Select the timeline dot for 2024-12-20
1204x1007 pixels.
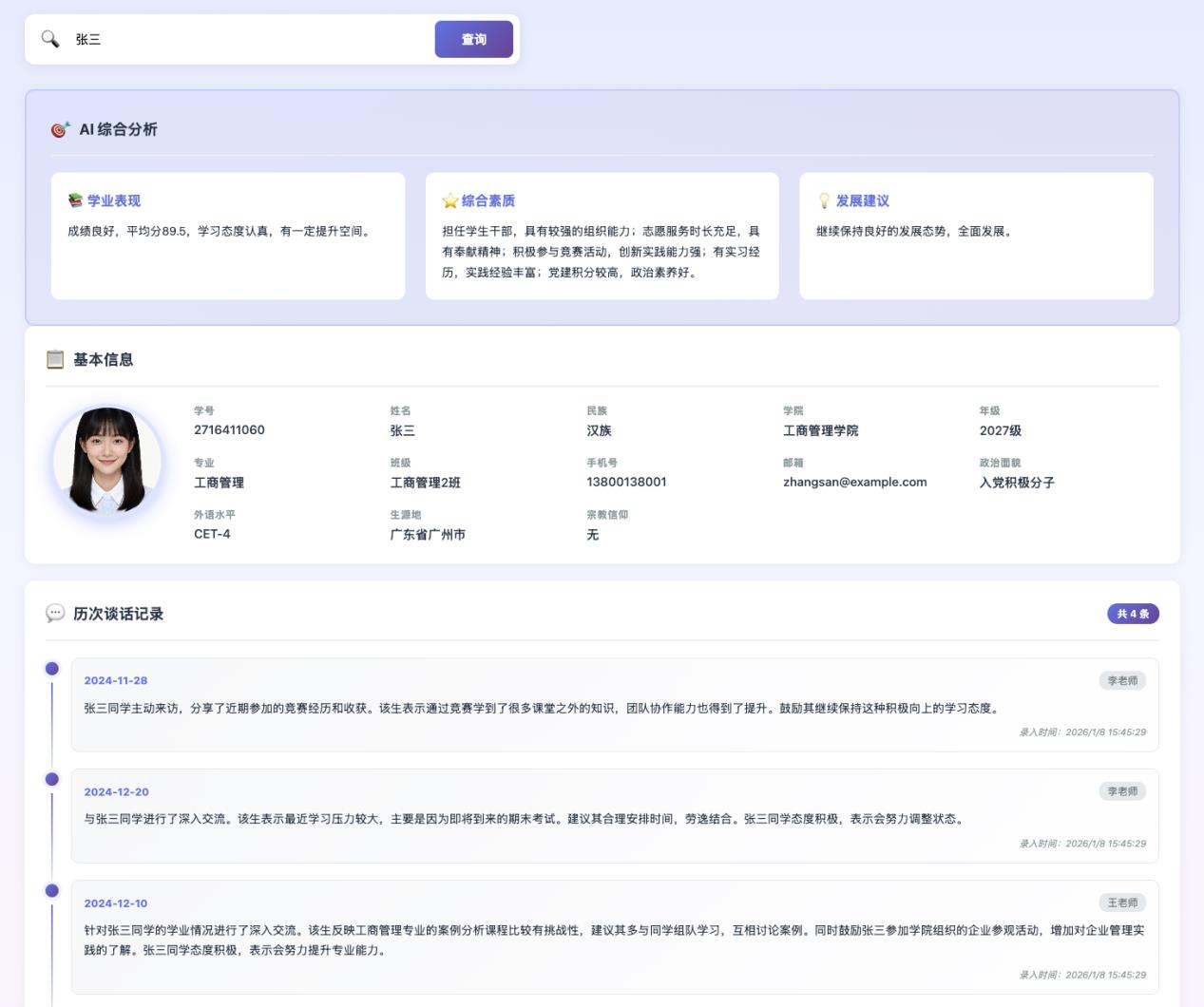point(52,779)
